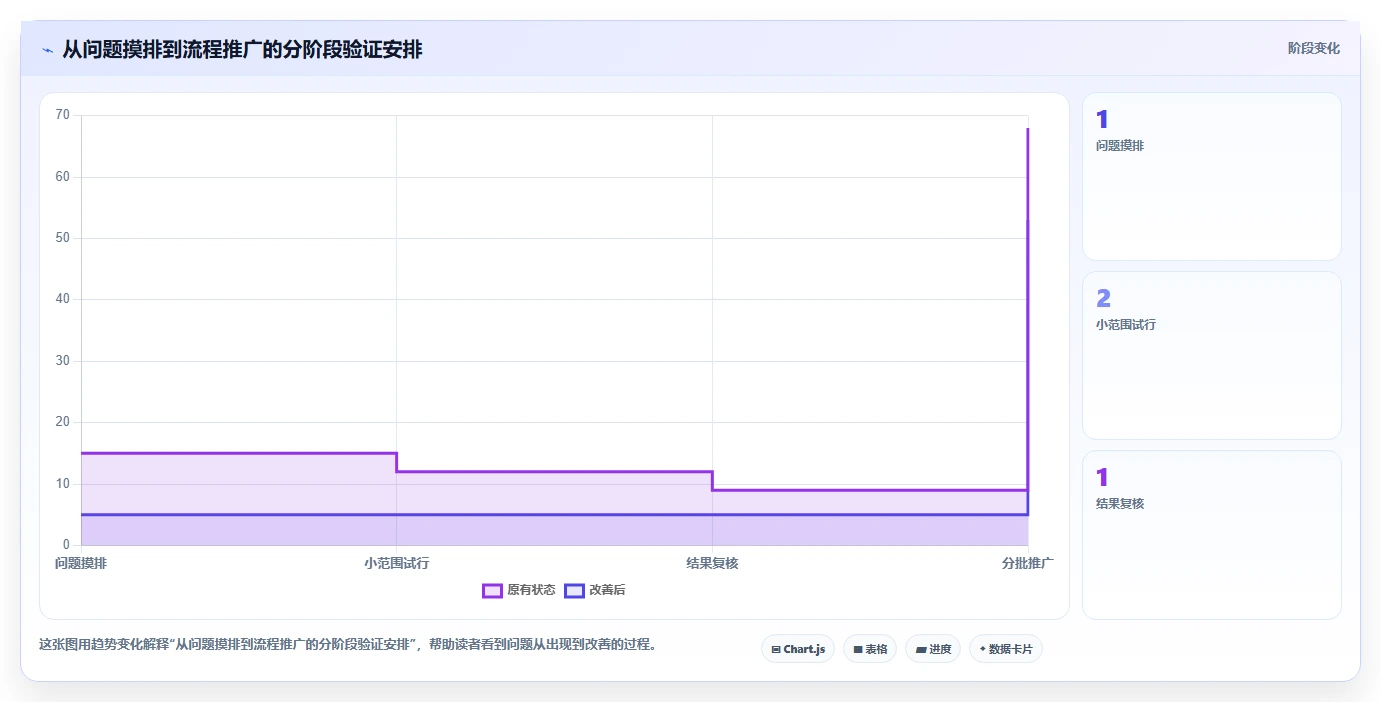Click the y-axis value 70

(x=63, y=115)
